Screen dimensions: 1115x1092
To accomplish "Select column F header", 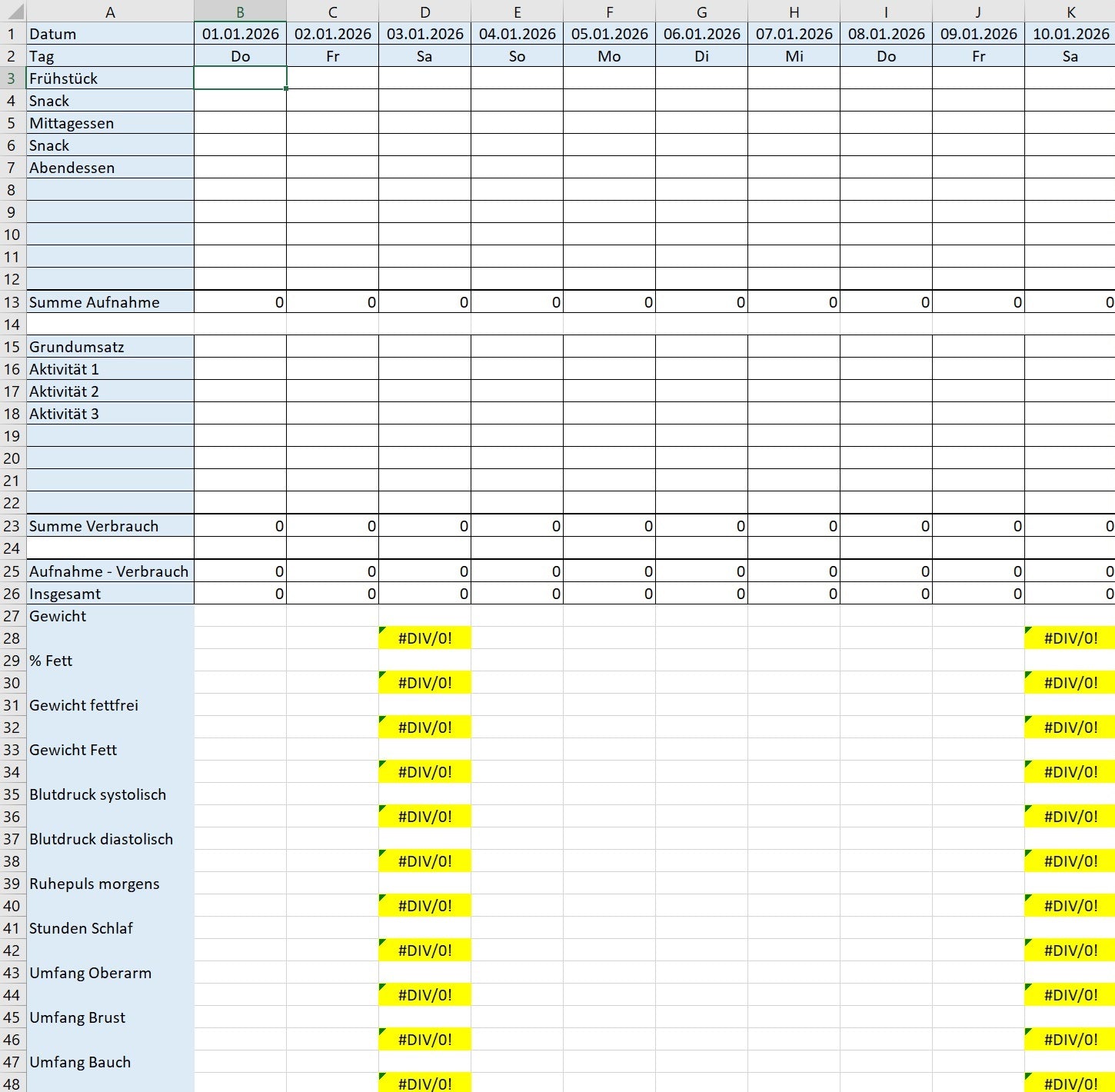I will (x=609, y=12).
